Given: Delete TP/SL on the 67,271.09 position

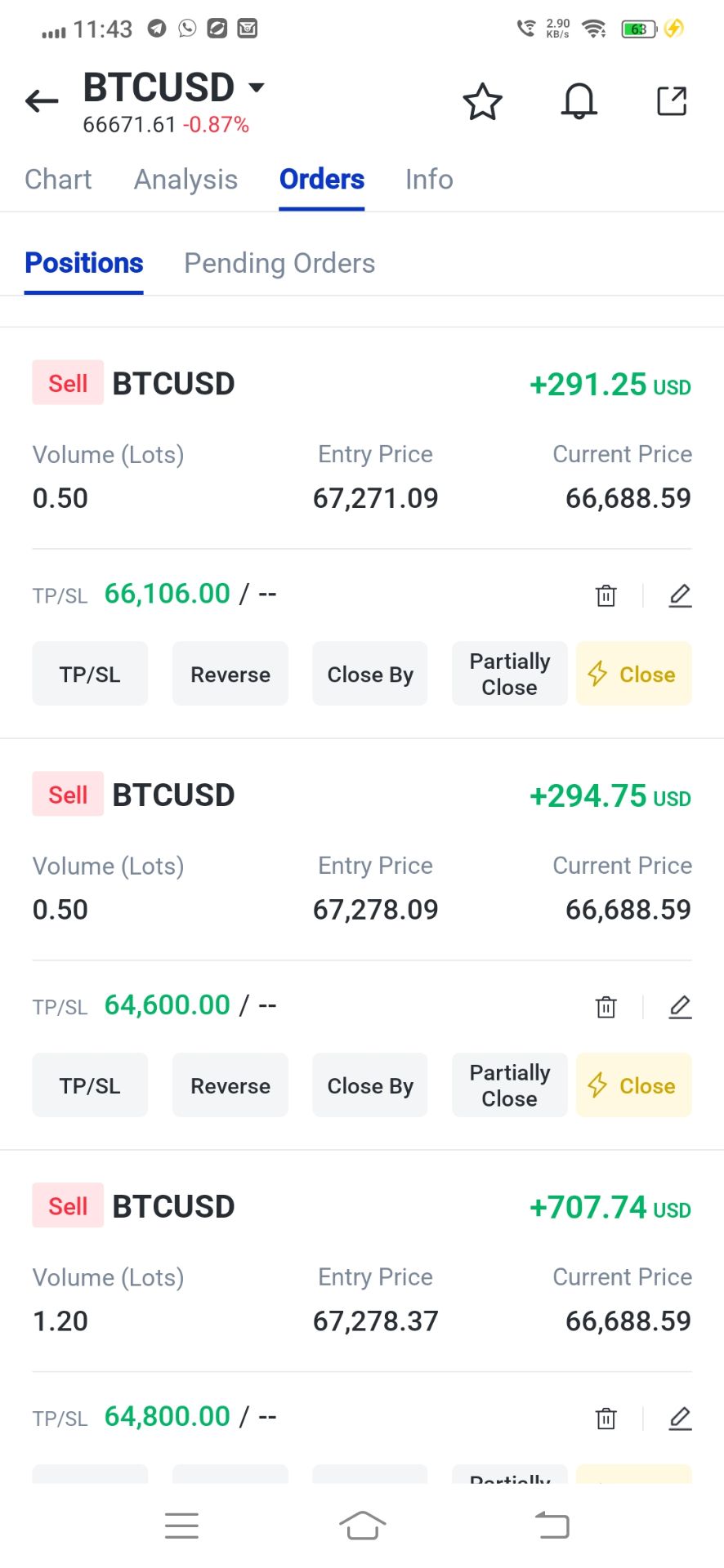Looking at the screenshot, I should pos(606,595).
